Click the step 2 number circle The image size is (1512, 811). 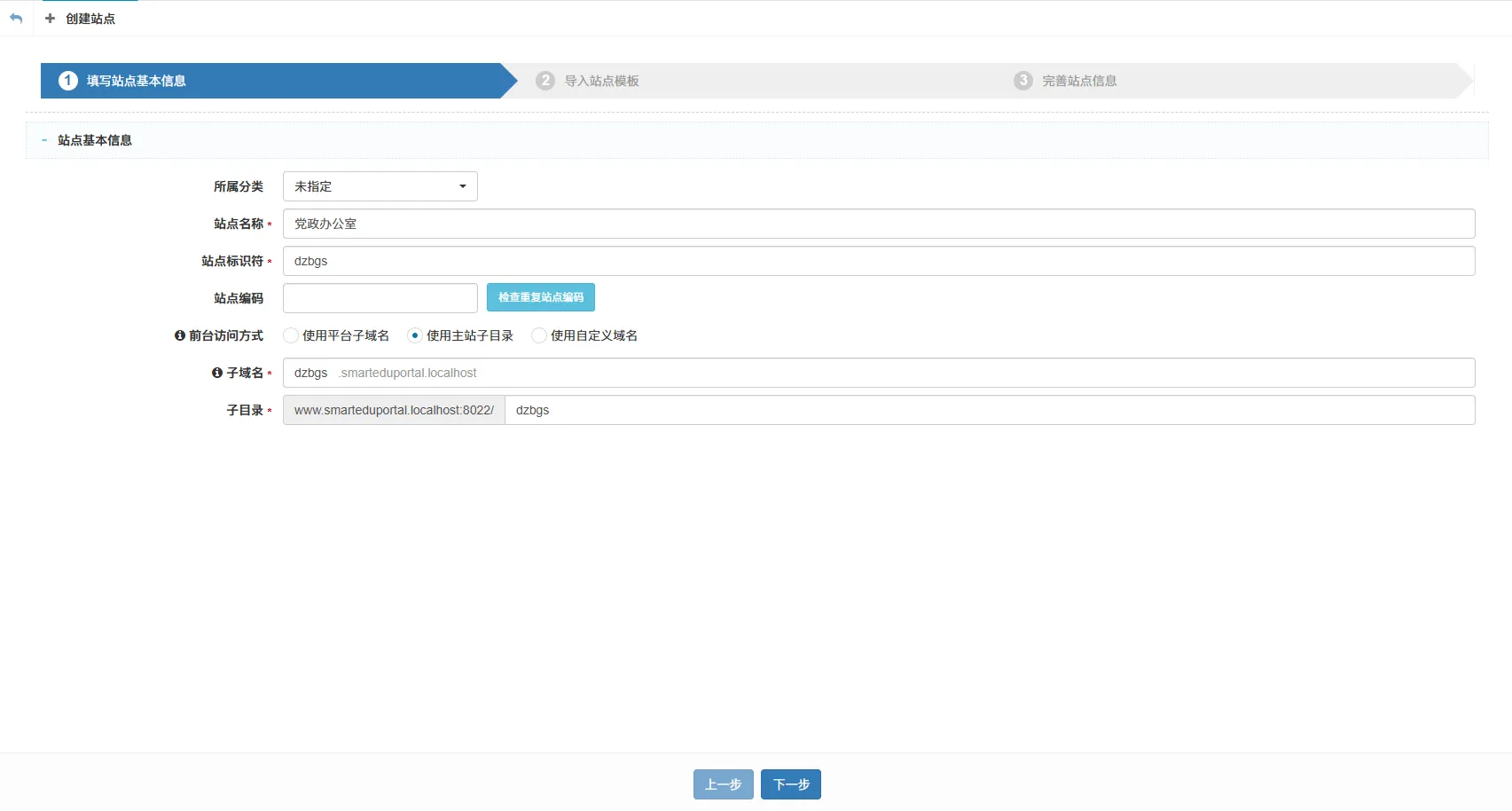point(545,81)
